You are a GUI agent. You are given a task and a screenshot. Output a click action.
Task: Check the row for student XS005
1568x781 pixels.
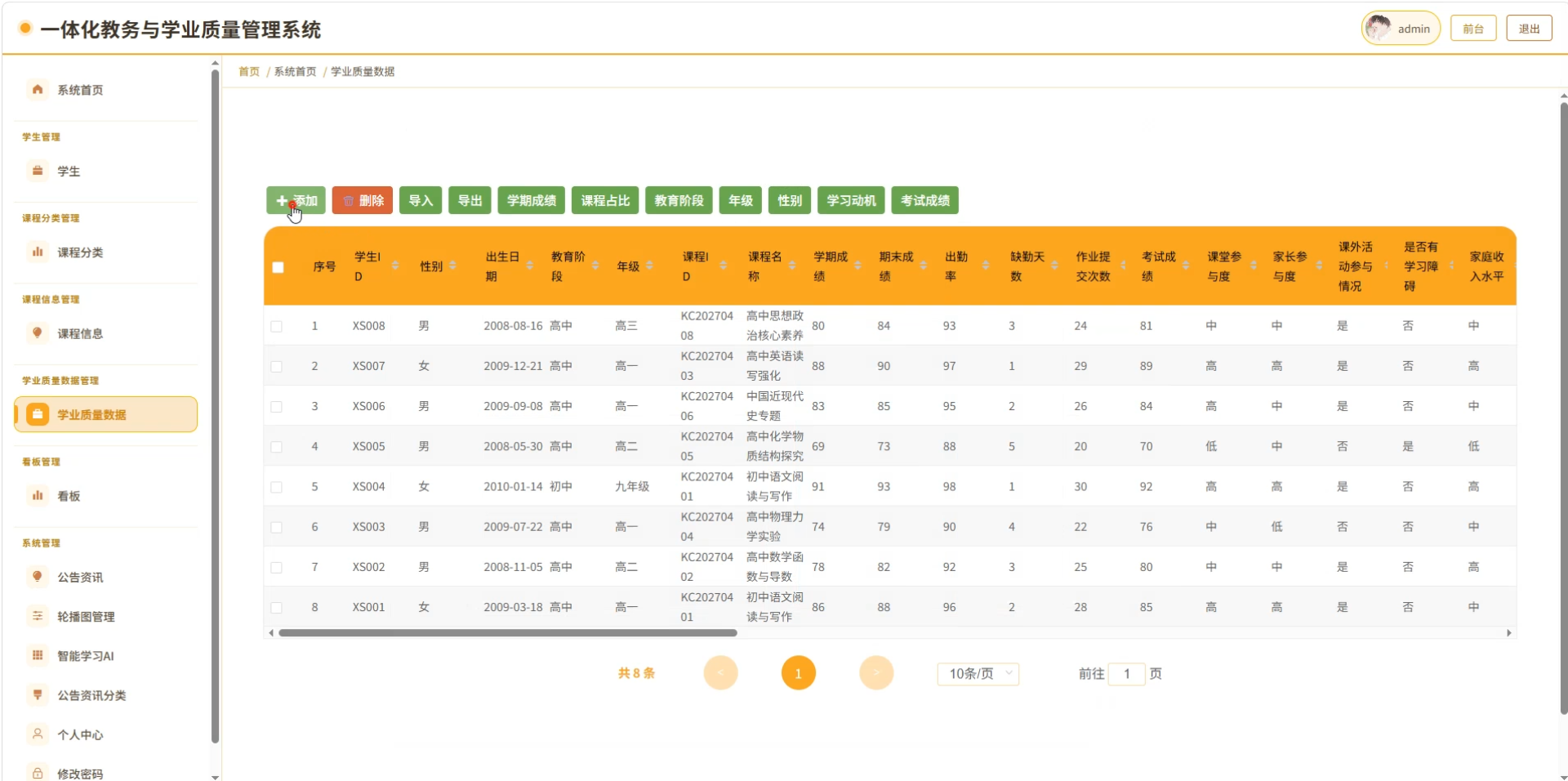pyautogui.click(x=277, y=446)
